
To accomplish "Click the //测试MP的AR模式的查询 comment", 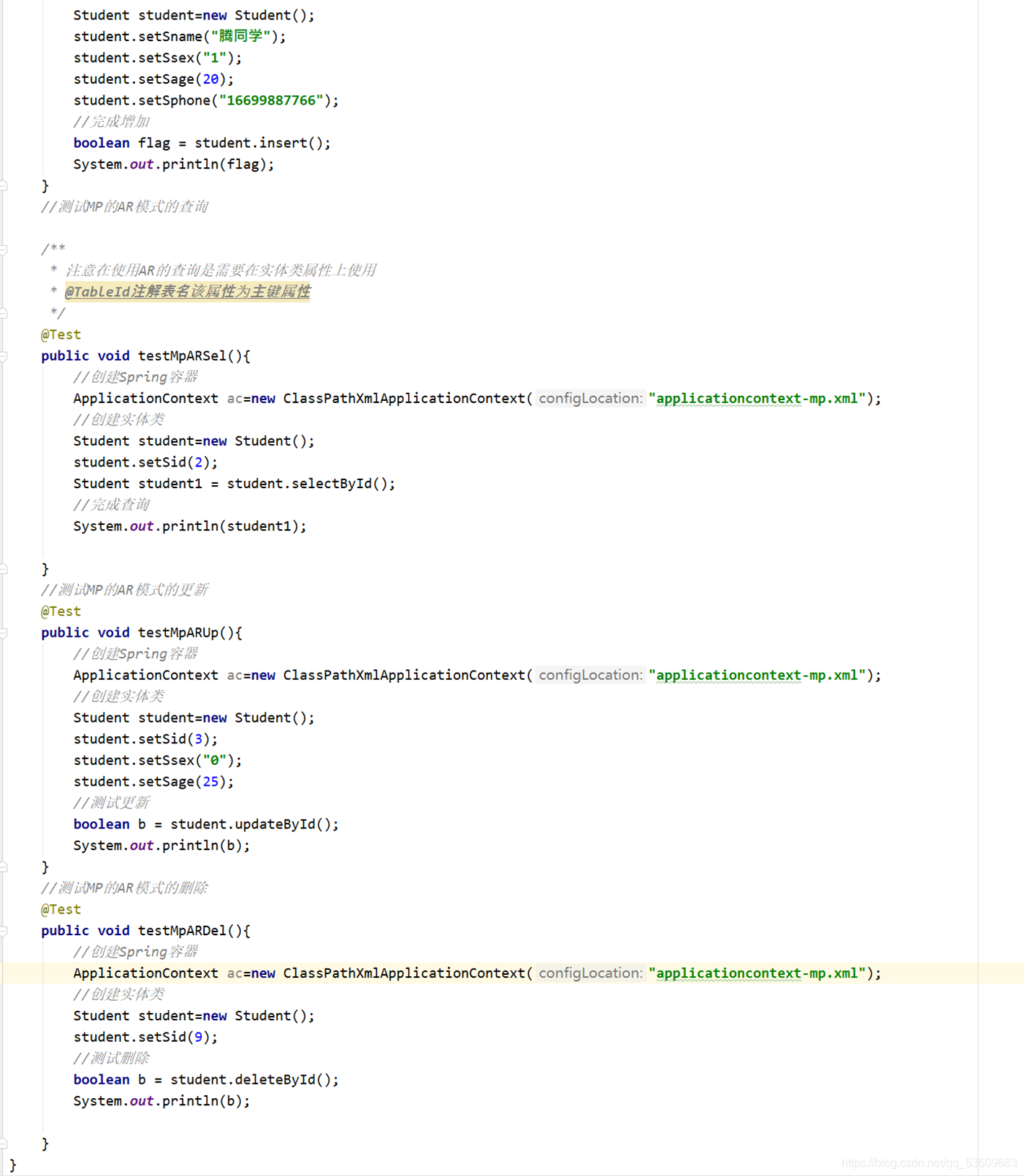I will (125, 207).
